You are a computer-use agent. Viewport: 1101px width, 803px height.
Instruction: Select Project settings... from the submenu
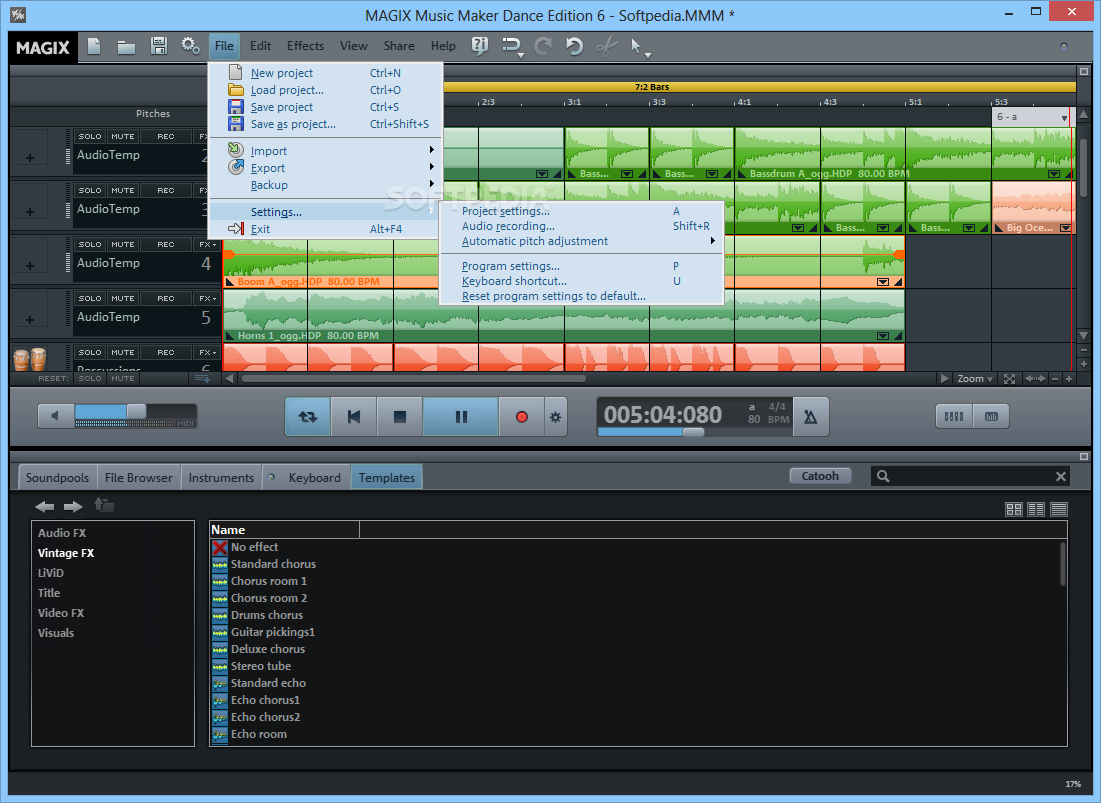(x=581, y=211)
